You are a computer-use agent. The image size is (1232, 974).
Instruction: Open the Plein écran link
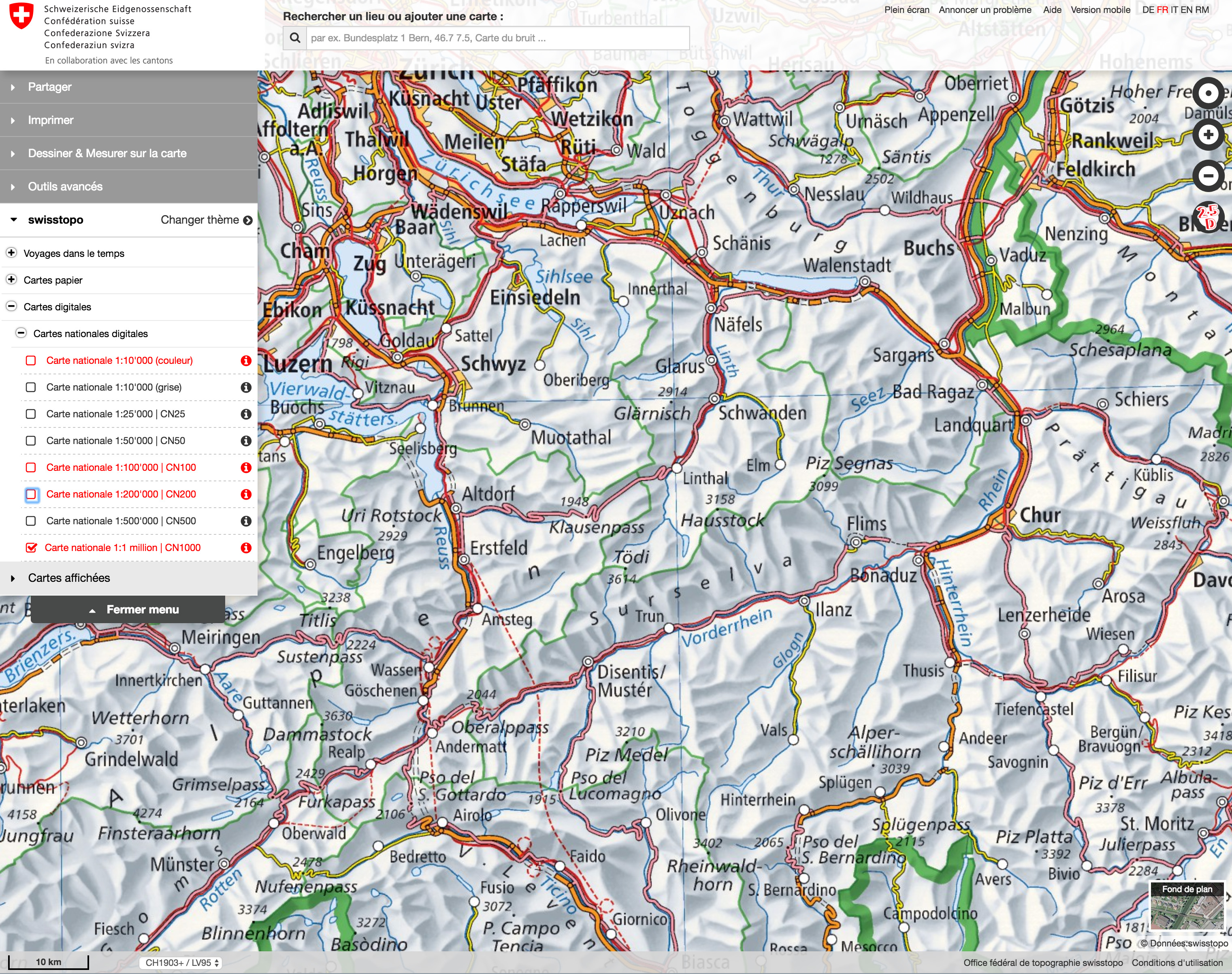point(906,10)
